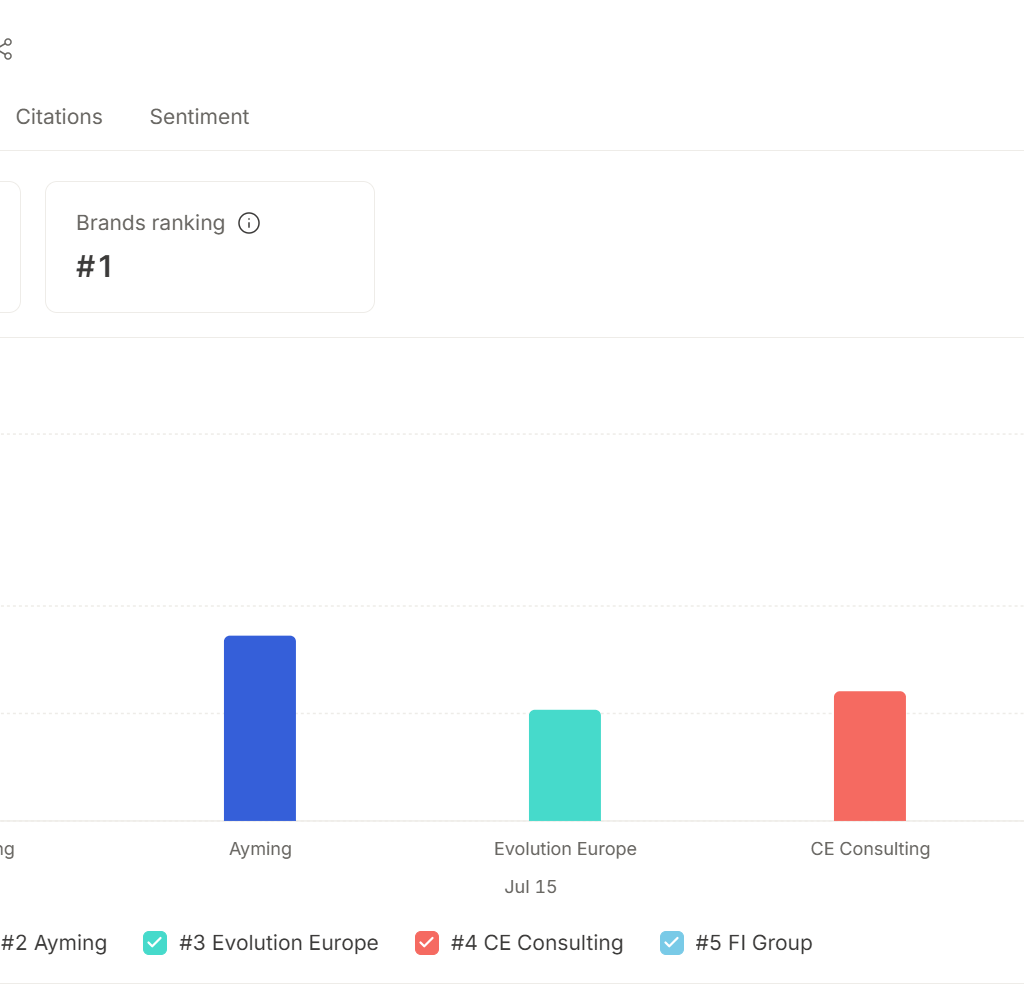1024x989 pixels.
Task: Click the Brands ranking card title
Action: point(150,223)
